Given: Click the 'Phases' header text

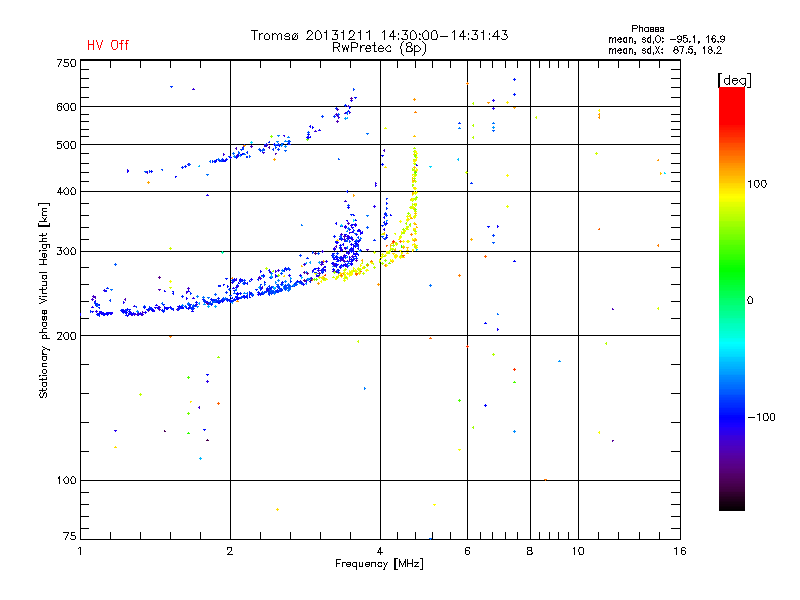Looking at the screenshot, I should (647, 29).
